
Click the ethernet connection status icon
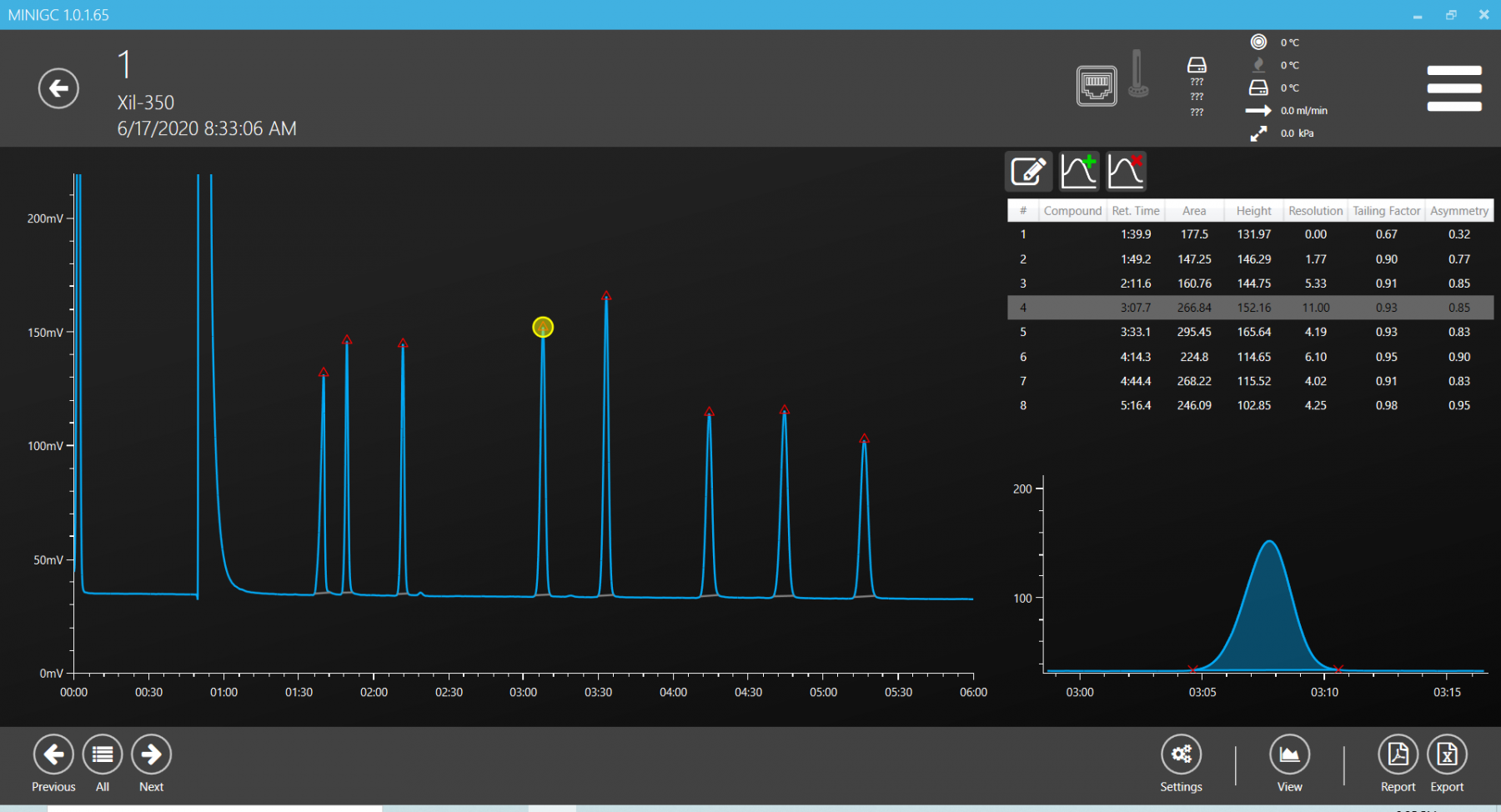1096,86
